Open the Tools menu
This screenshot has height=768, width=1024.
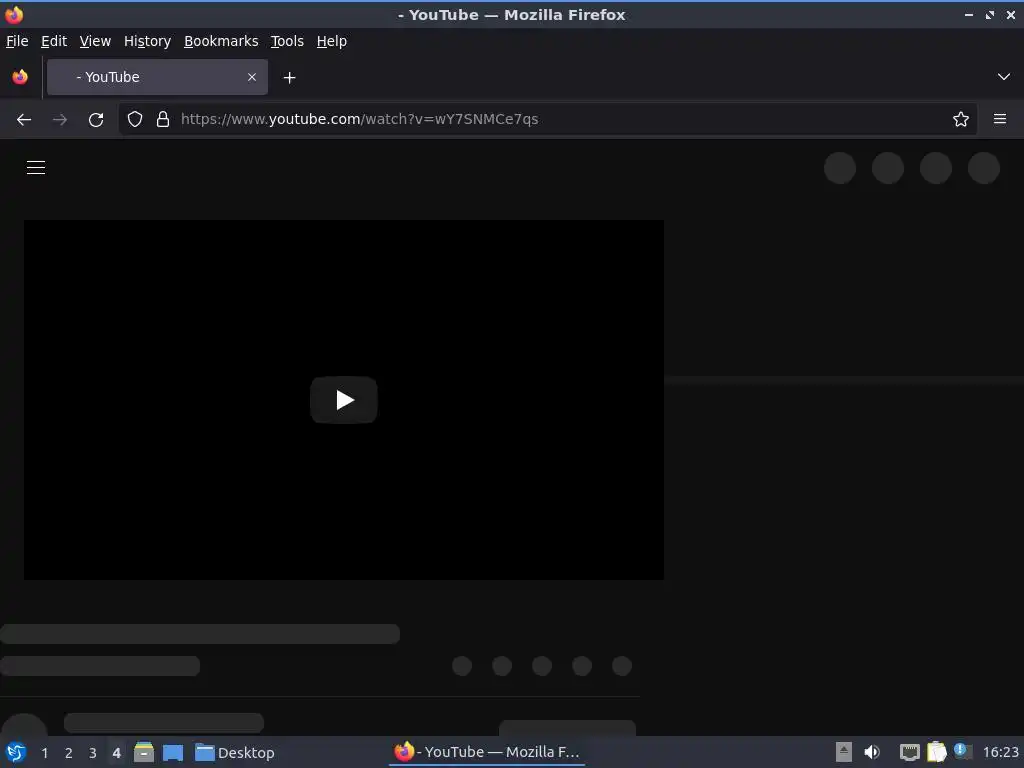click(x=287, y=41)
